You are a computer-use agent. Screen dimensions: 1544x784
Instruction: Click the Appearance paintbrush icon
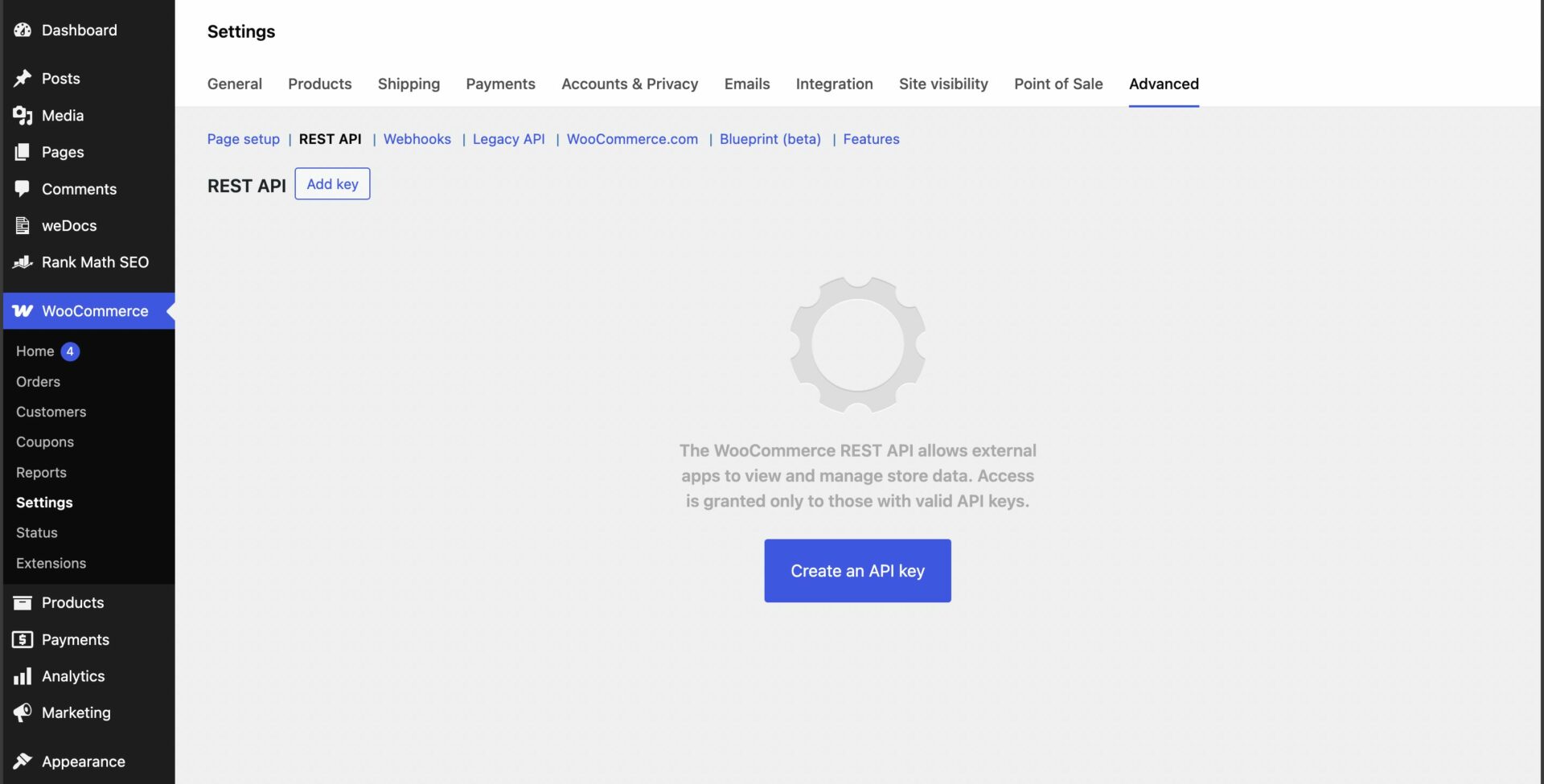click(x=23, y=761)
